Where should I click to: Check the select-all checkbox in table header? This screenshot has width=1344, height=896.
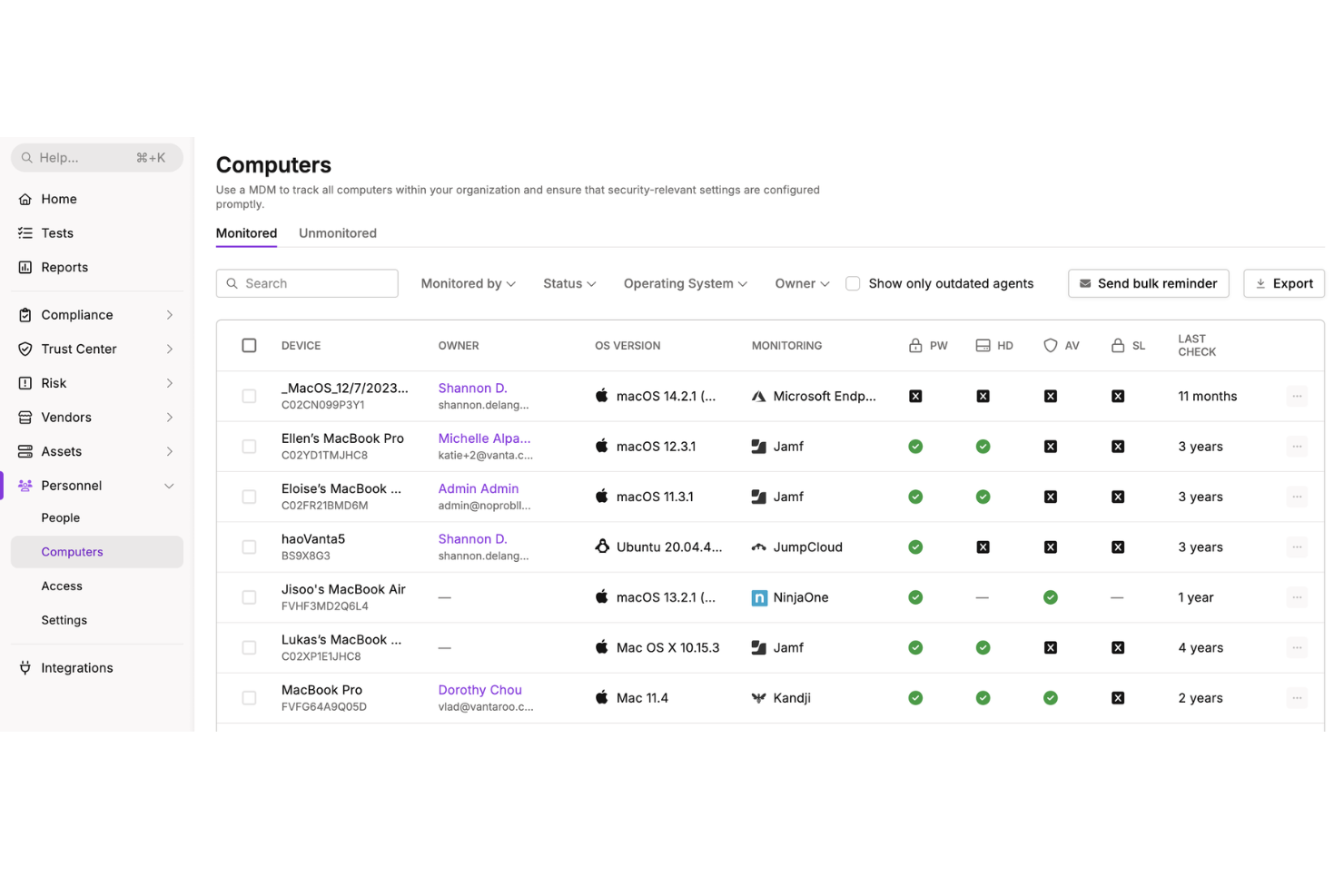(249, 345)
